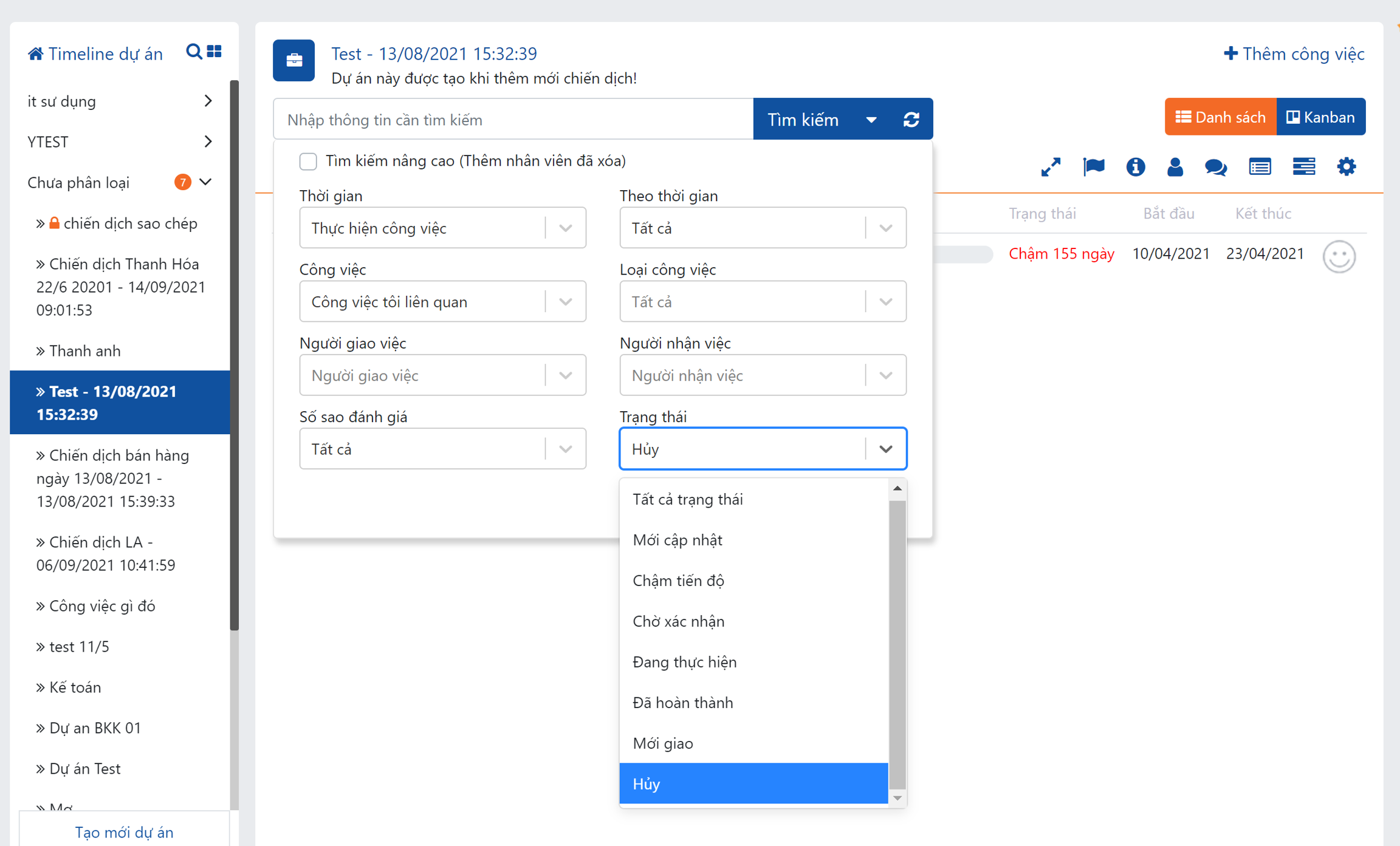Screen dimensions: 1400x846
Task: Click the search text input field
Action: tap(513, 120)
